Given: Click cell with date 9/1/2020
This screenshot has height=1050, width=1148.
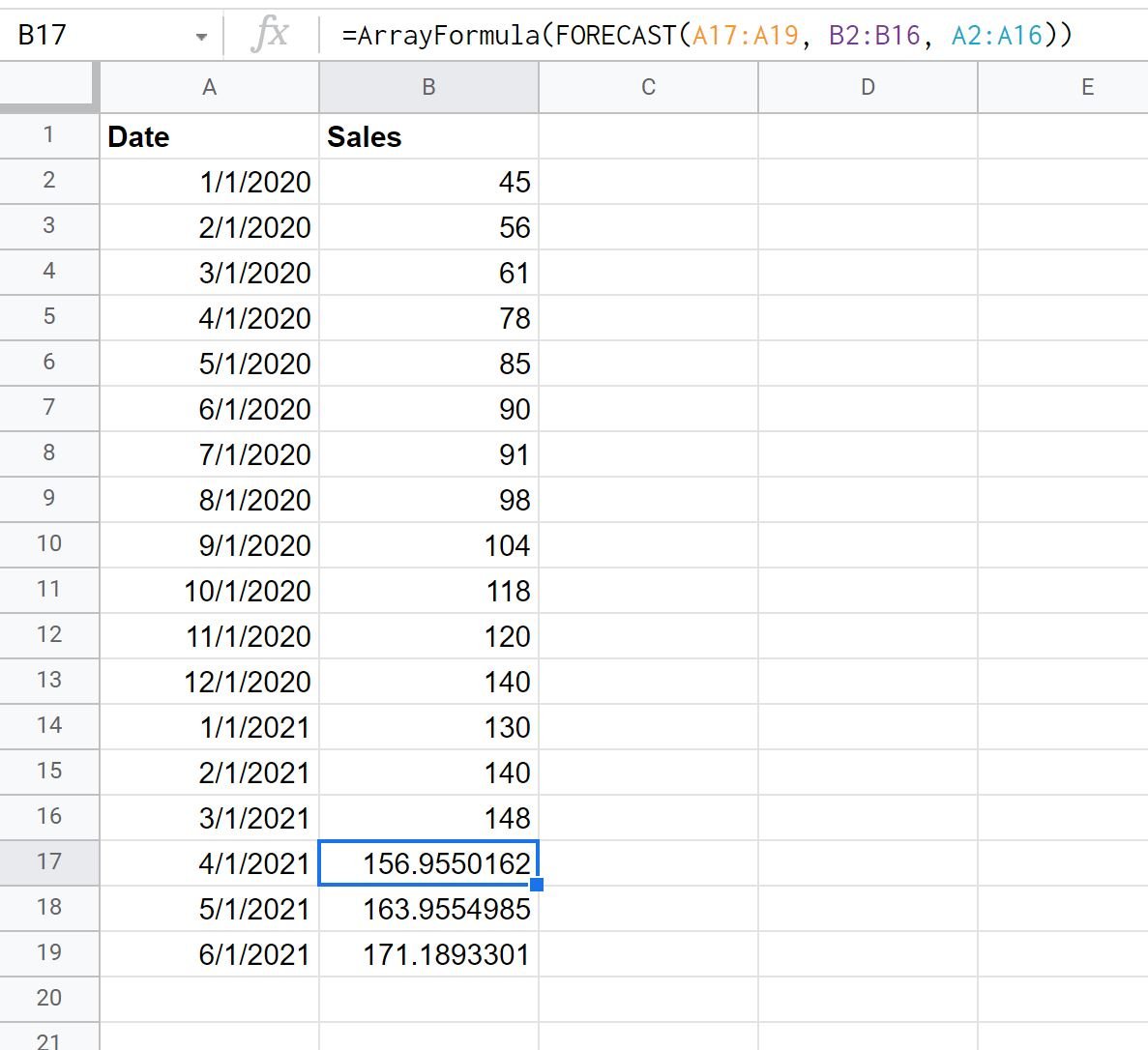Looking at the screenshot, I should click(x=210, y=545).
